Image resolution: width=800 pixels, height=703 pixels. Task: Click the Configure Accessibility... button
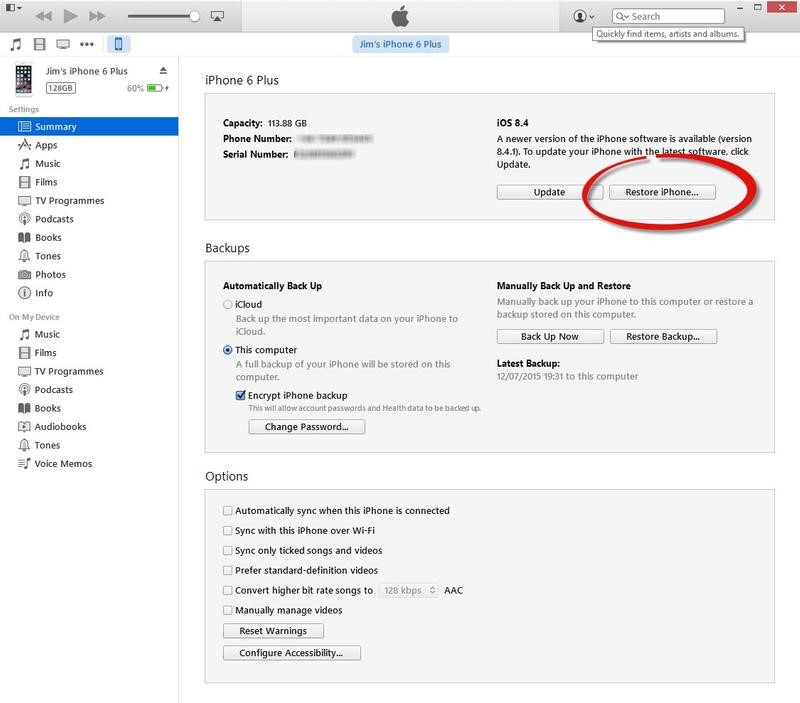(292, 653)
